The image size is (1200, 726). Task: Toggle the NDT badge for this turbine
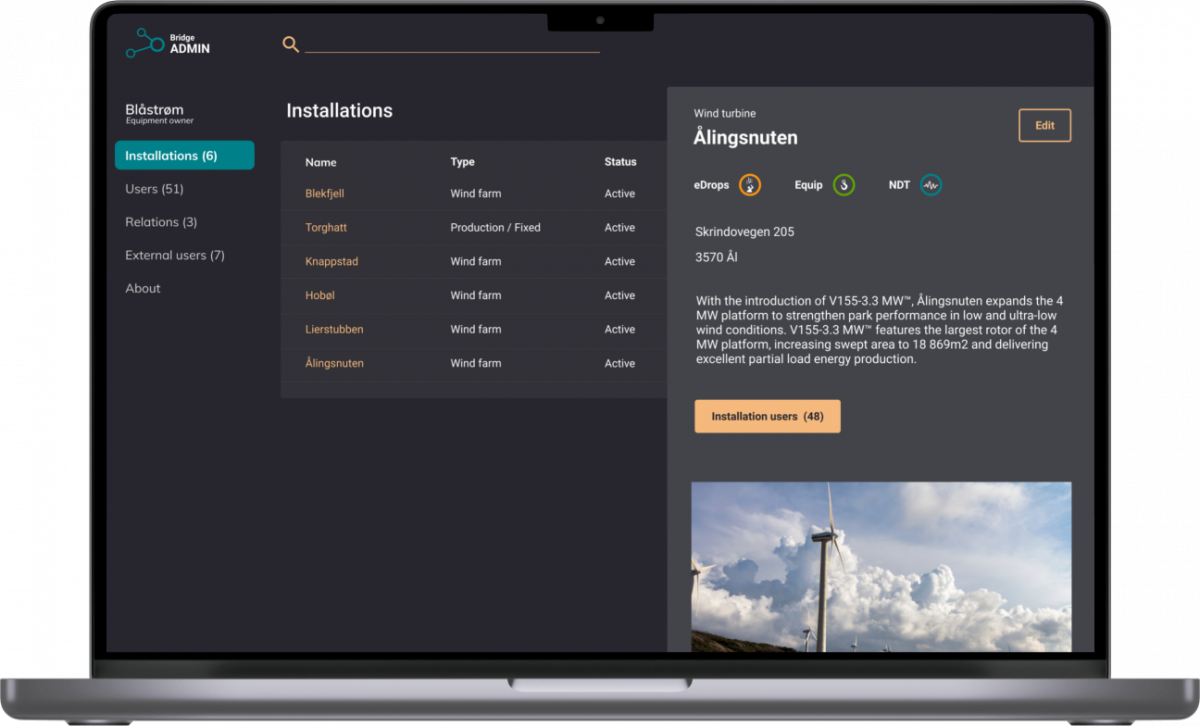tap(931, 184)
